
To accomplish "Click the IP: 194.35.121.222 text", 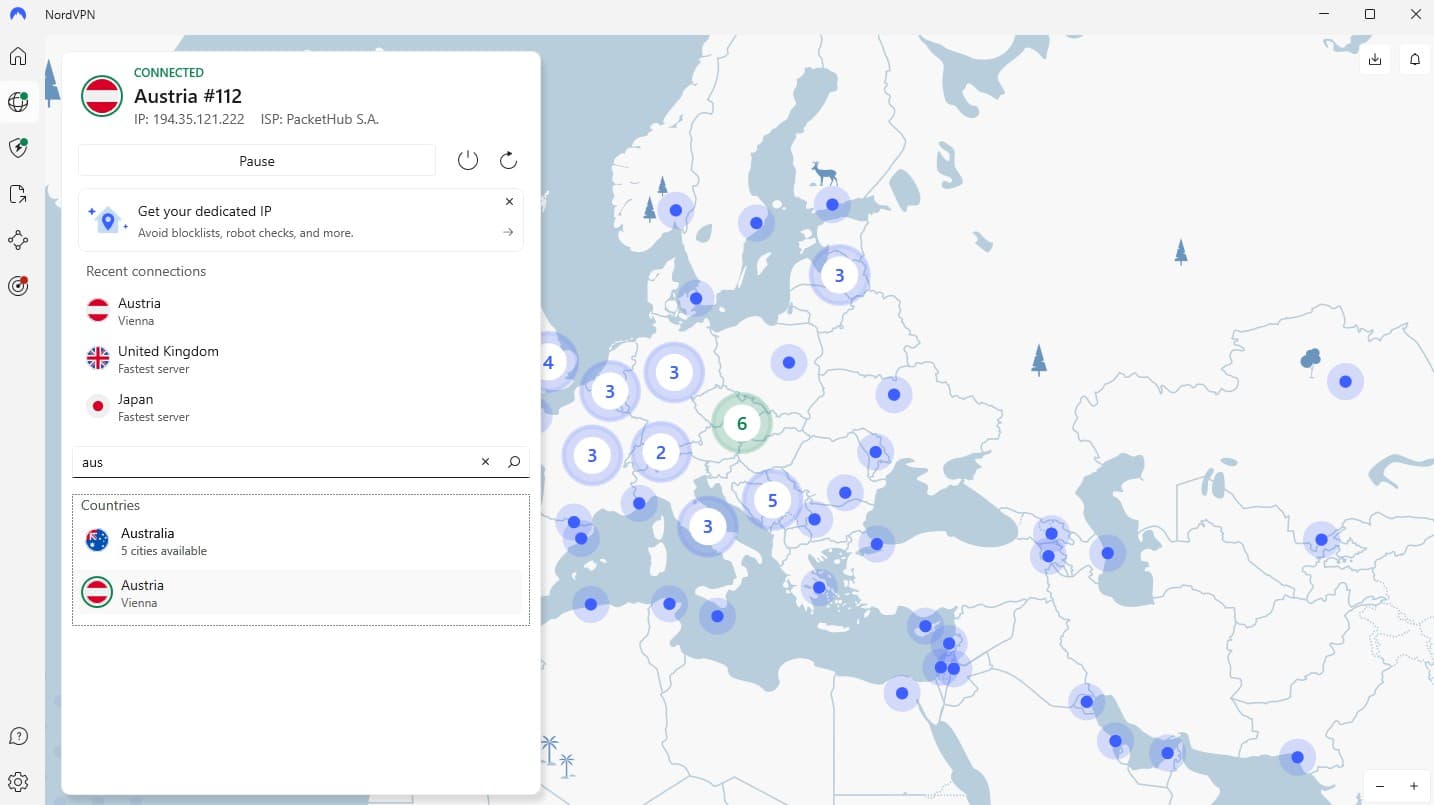I will pos(189,119).
